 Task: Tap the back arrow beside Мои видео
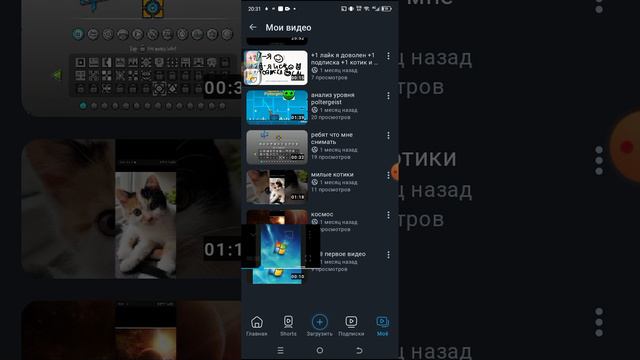point(253,27)
